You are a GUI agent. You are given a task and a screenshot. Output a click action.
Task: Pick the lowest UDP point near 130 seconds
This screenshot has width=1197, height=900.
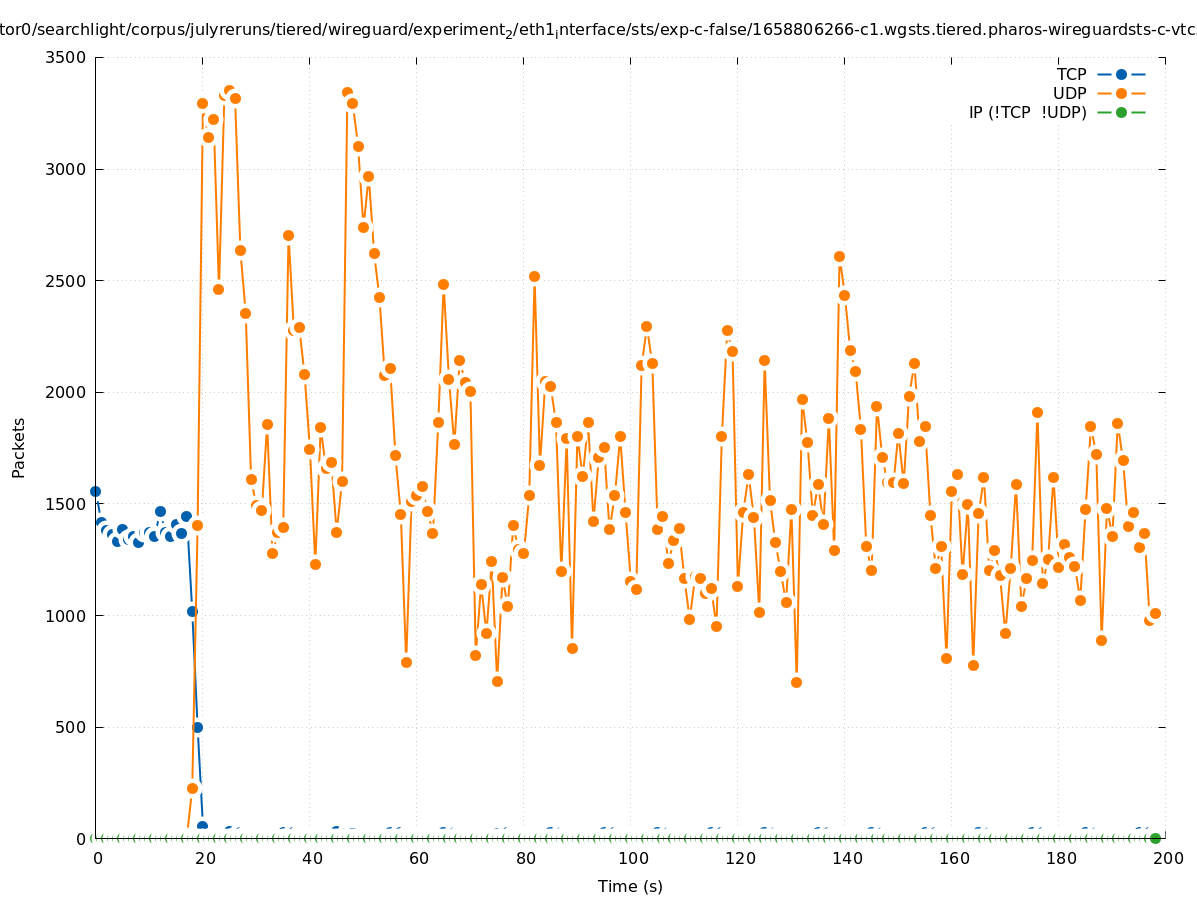pos(796,682)
